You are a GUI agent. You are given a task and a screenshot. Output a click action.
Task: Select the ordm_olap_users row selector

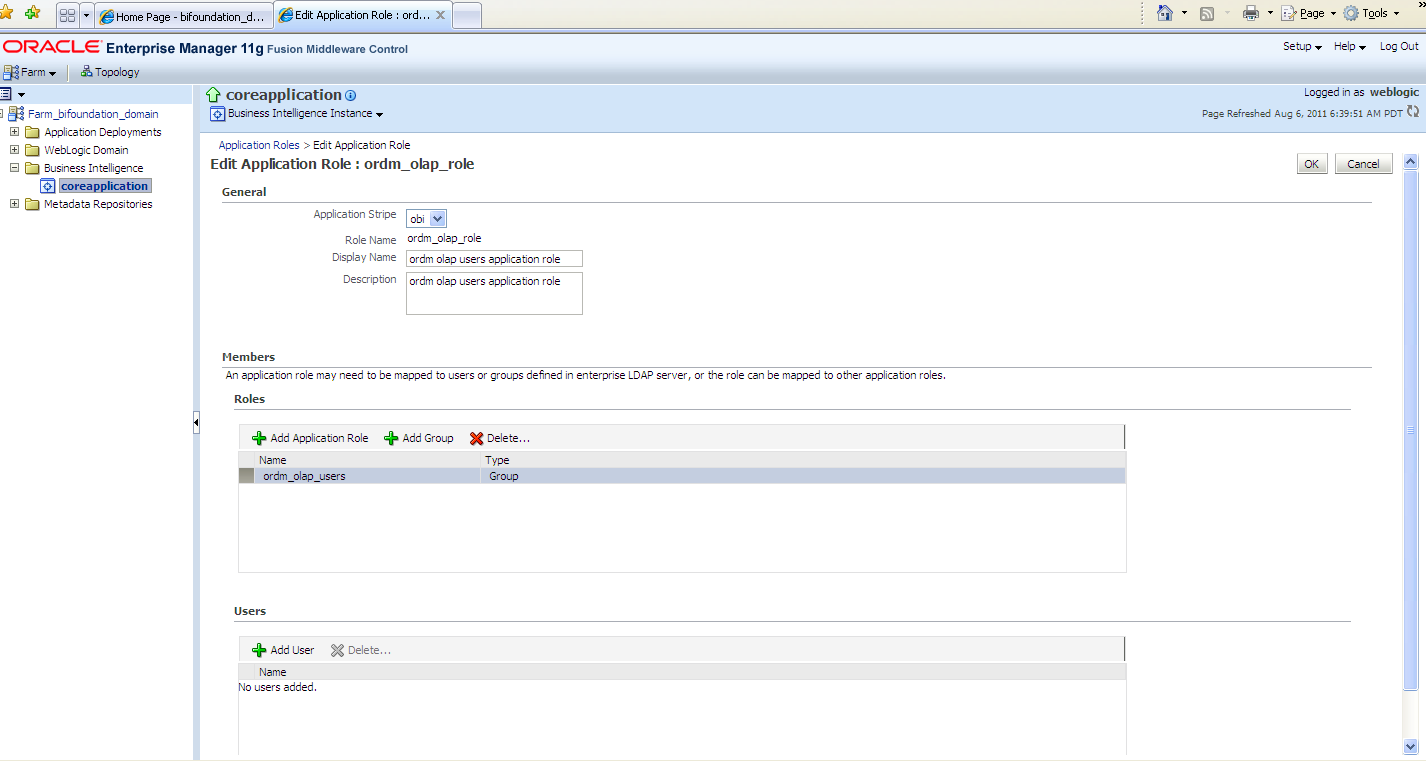pyautogui.click(x=246, y=476)
